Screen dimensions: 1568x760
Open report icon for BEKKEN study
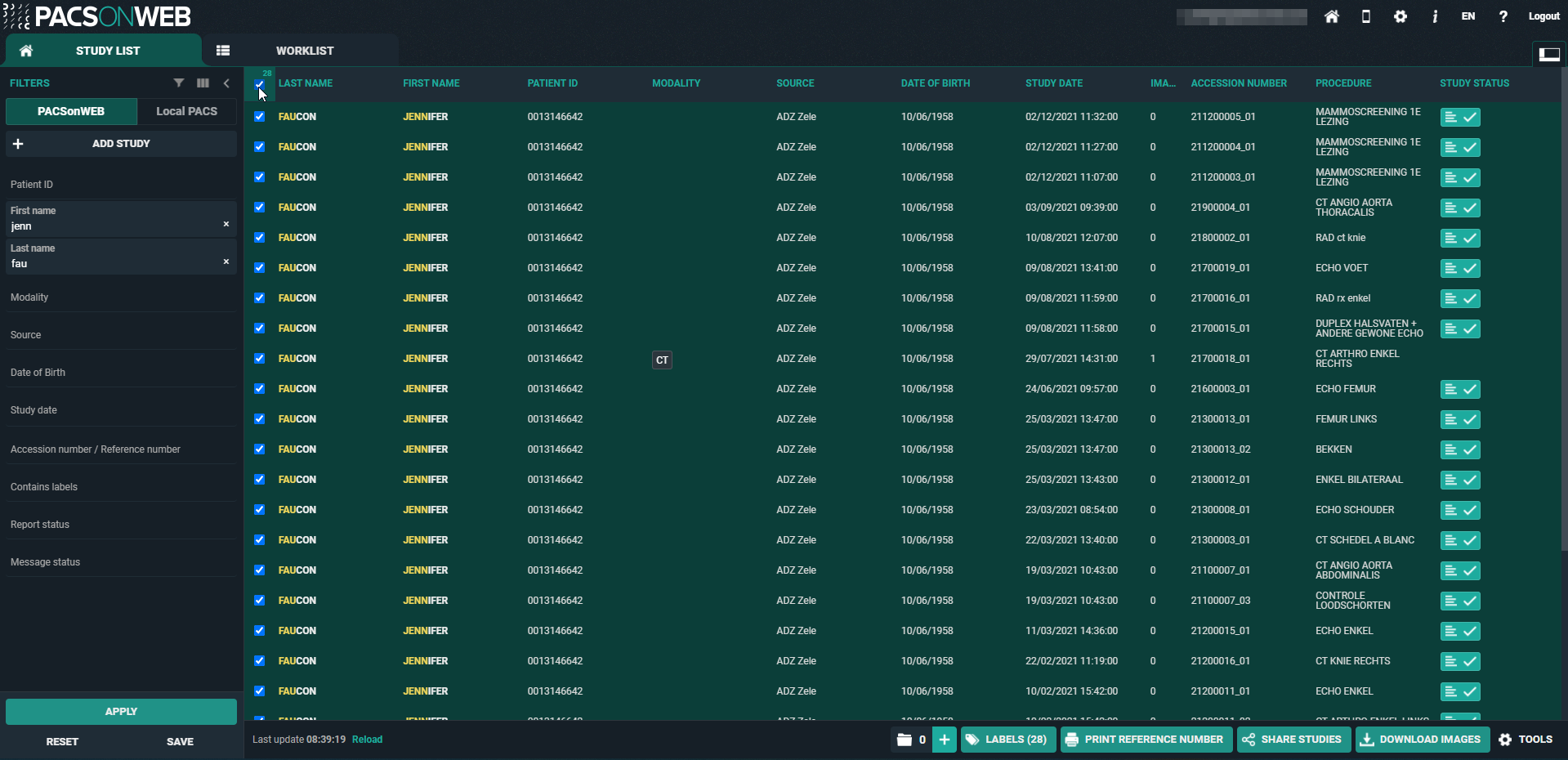point(1450,449)
